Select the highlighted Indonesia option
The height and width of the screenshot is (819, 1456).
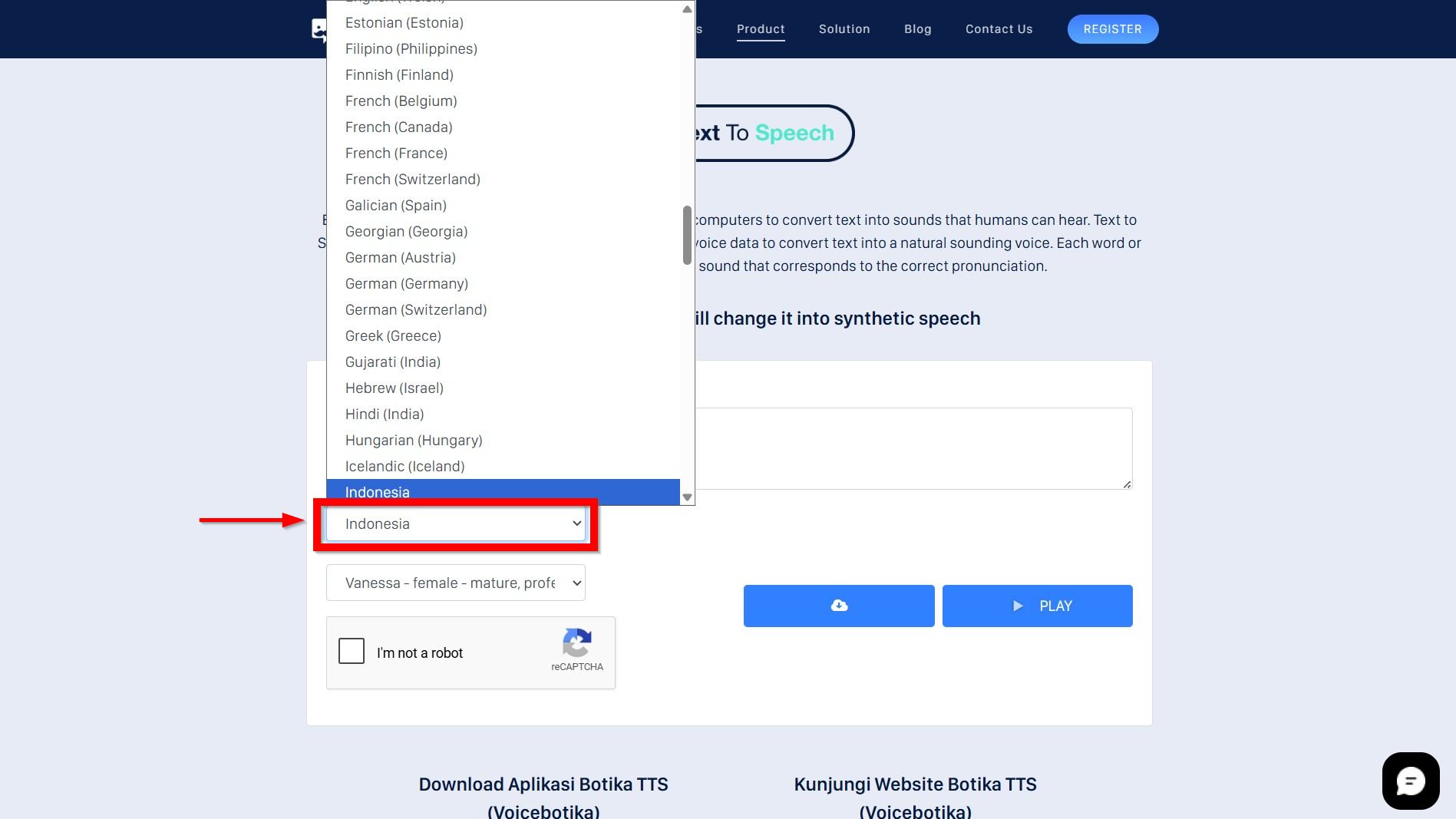tap(503, 492)
